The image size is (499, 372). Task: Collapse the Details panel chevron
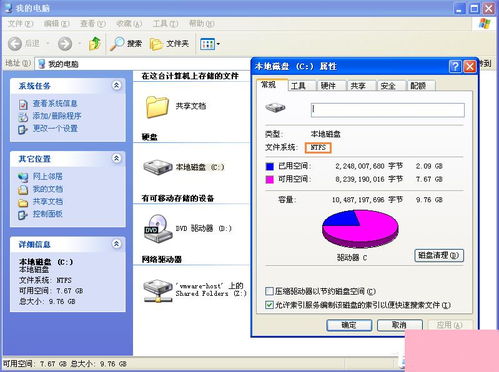tap(116, 244)
